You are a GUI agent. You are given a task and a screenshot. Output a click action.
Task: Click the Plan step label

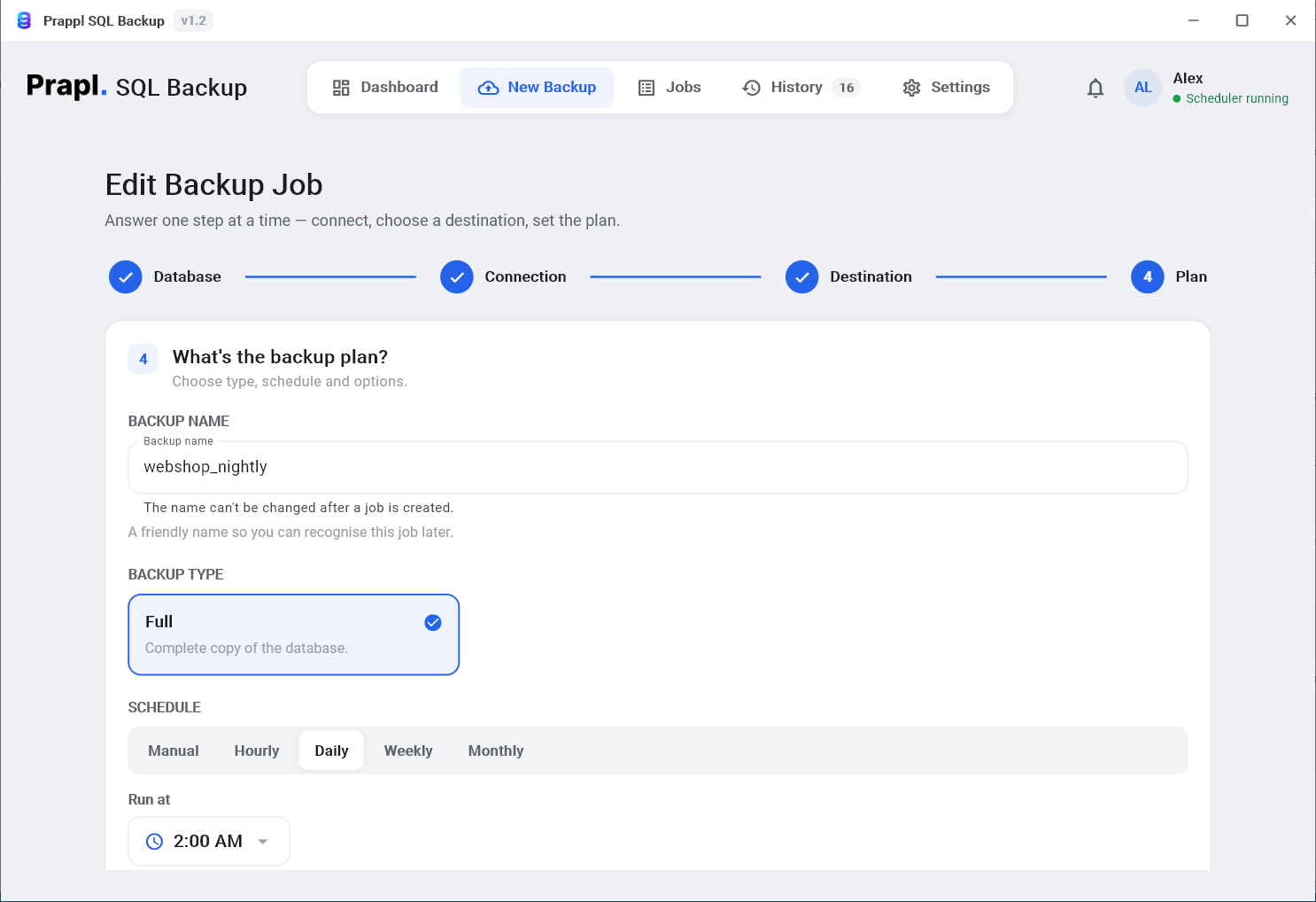(x=1191, y=276)
